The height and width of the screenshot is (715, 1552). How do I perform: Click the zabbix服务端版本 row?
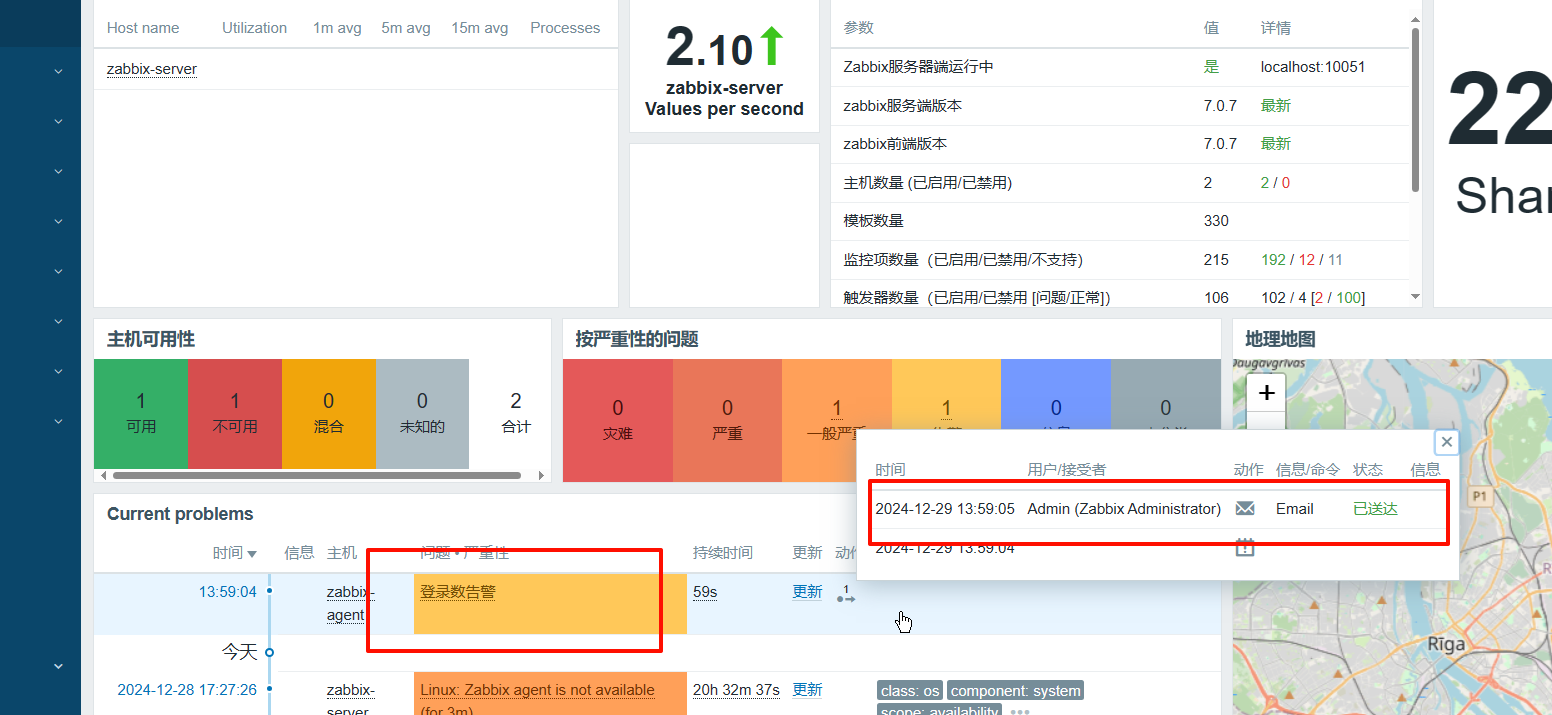click(1120, 105)
